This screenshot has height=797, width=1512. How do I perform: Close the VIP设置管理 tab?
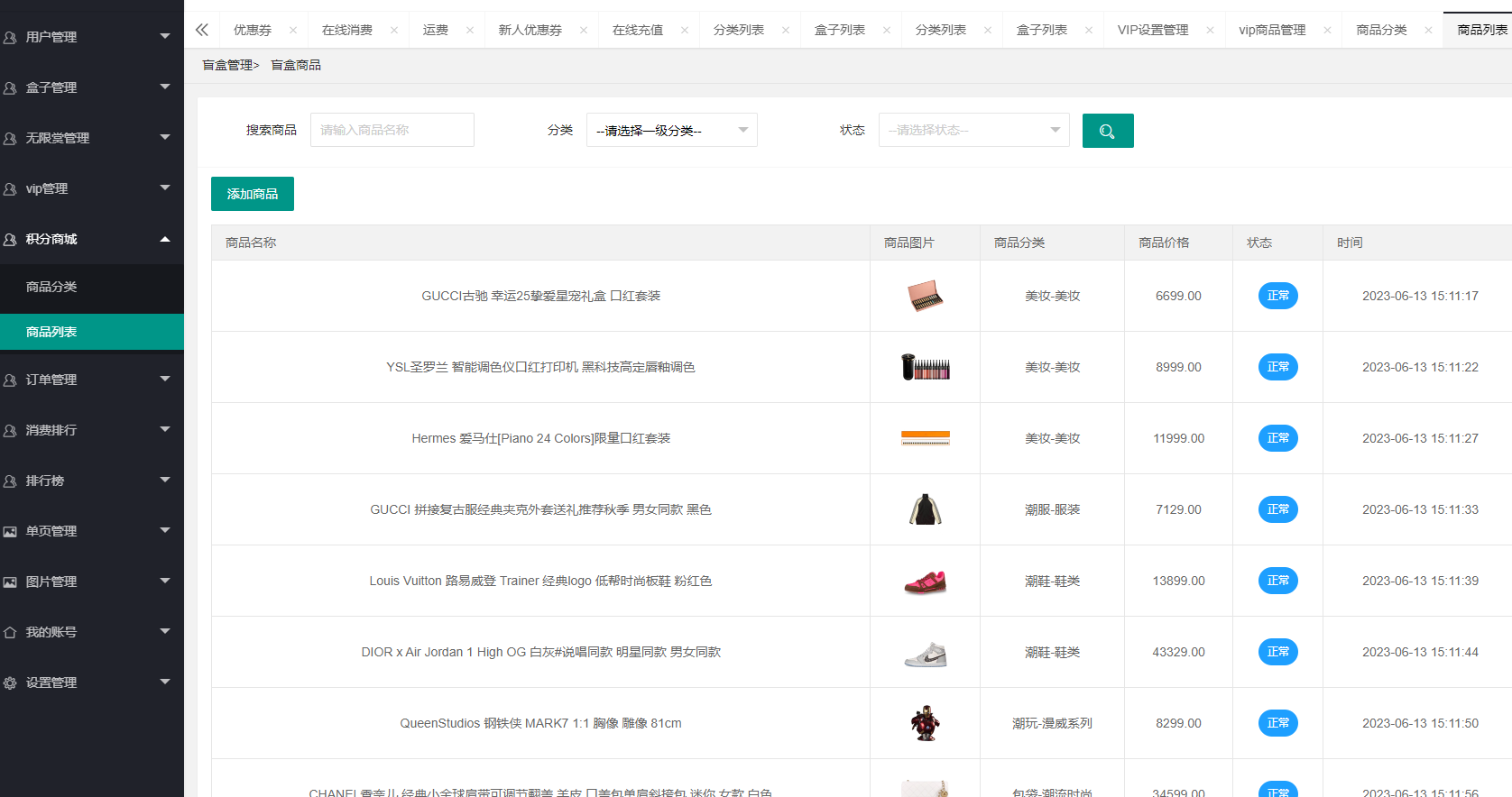1210,30
